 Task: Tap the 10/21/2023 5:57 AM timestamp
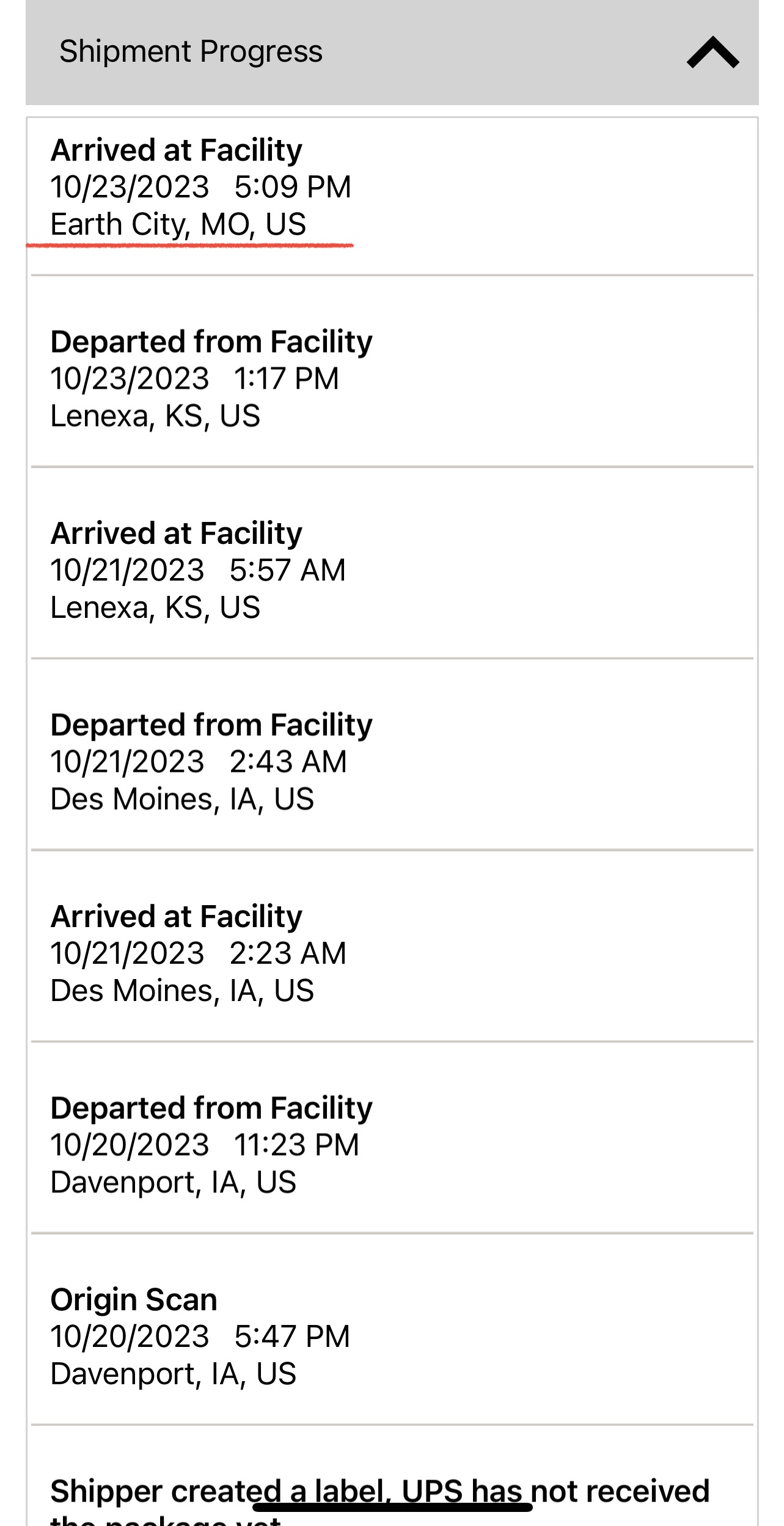point(198,570)
